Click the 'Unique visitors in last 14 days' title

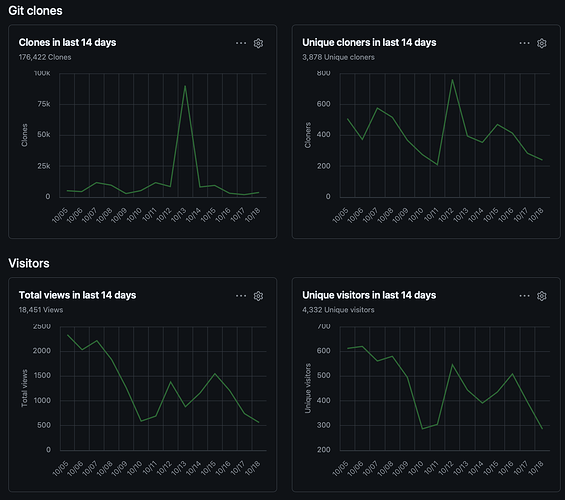tap(369, 295)
